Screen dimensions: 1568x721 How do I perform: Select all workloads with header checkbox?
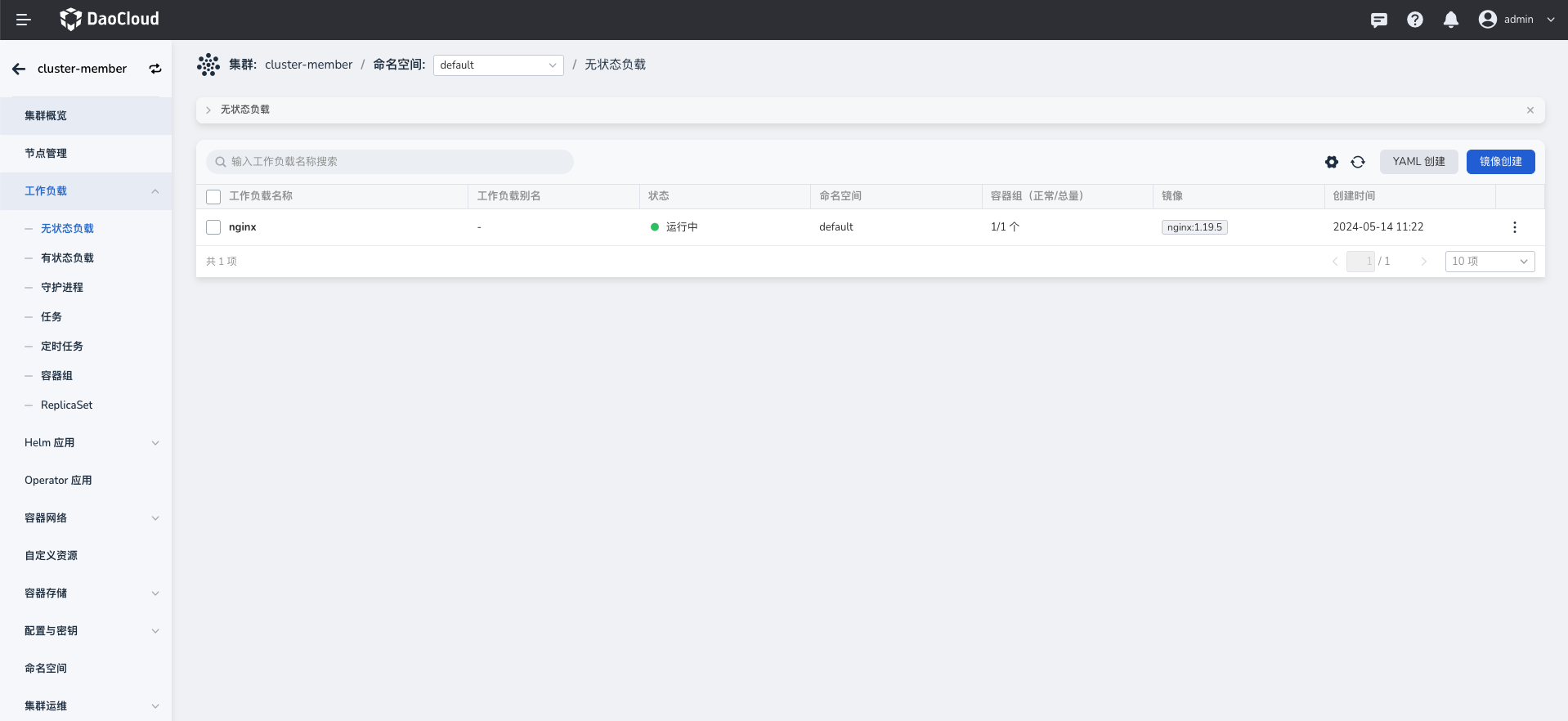point(213,196)
